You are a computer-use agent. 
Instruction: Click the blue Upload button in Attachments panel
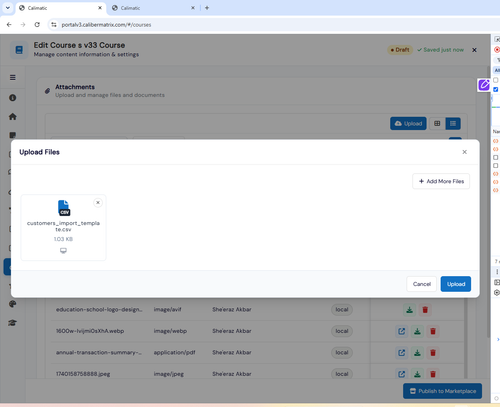point(408,124)
